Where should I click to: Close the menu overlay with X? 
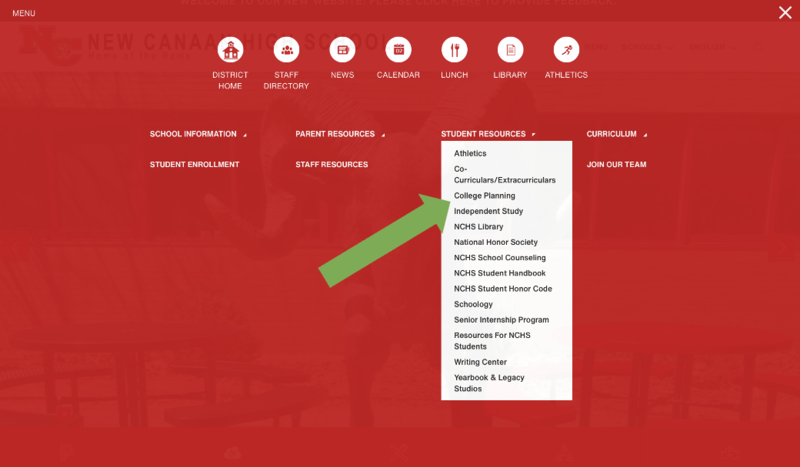tap(785, 12)
